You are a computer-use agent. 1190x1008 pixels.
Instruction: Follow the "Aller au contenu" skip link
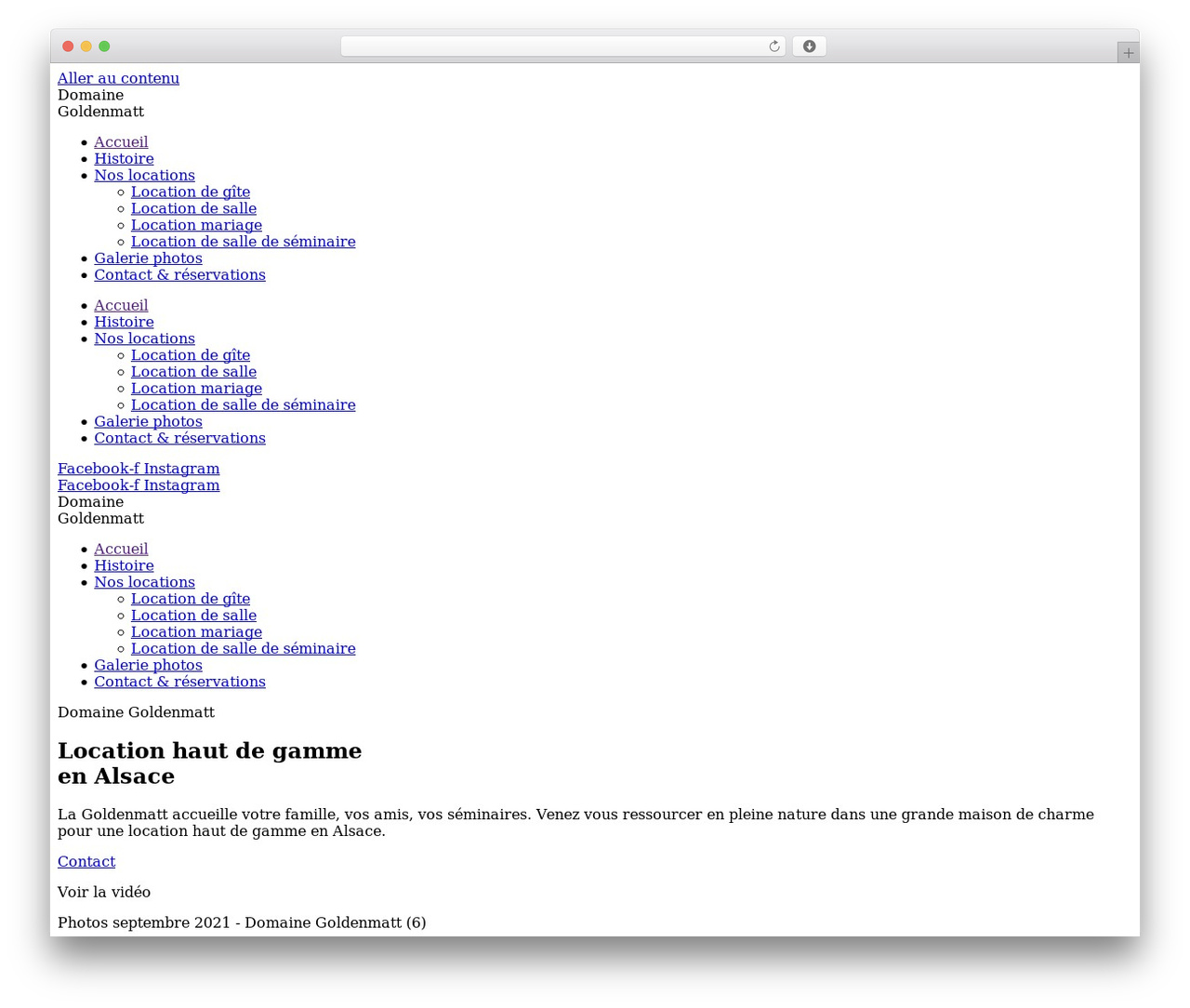coord(118,78)
